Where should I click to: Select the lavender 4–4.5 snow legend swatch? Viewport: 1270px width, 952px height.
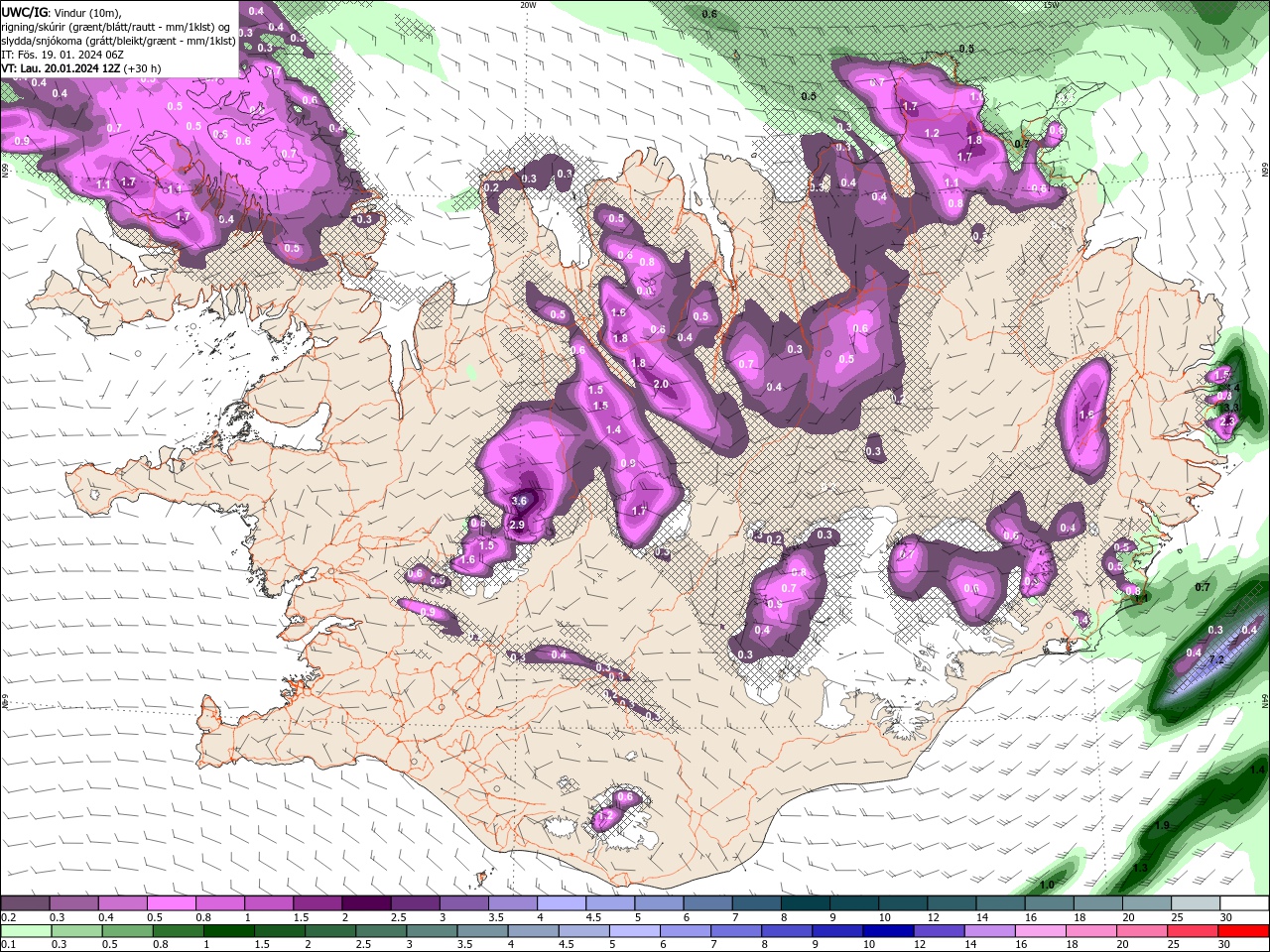(562, 903)
